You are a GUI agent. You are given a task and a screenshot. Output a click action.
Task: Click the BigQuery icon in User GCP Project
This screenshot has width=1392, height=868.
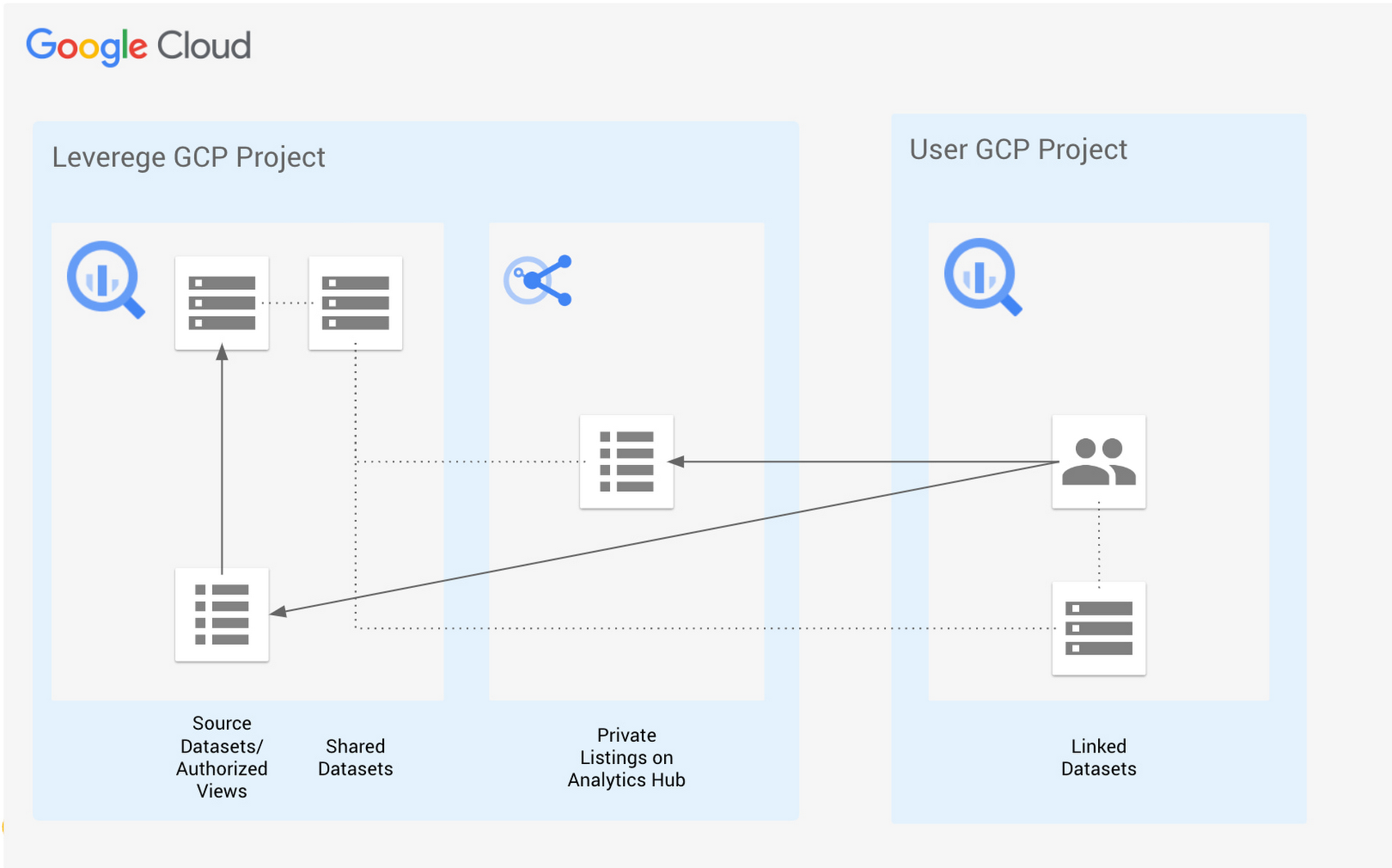(983, 277)
